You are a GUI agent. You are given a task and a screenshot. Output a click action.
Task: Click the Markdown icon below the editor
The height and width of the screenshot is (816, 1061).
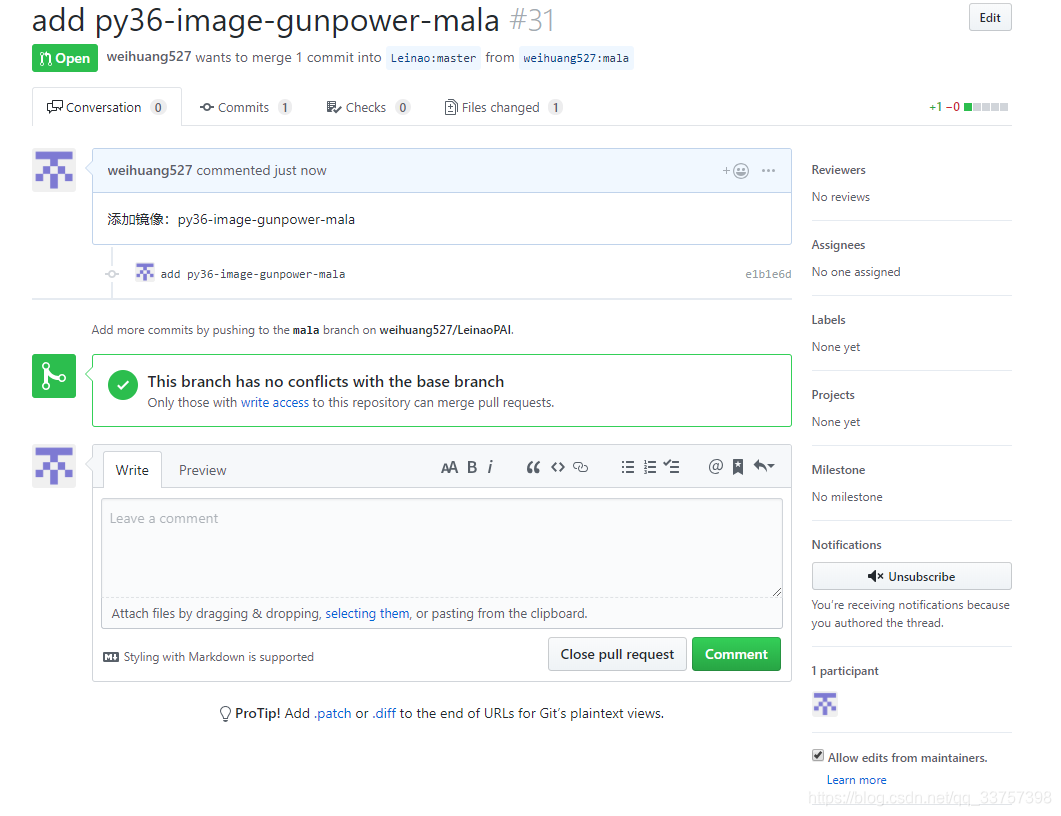pos(111,657)
